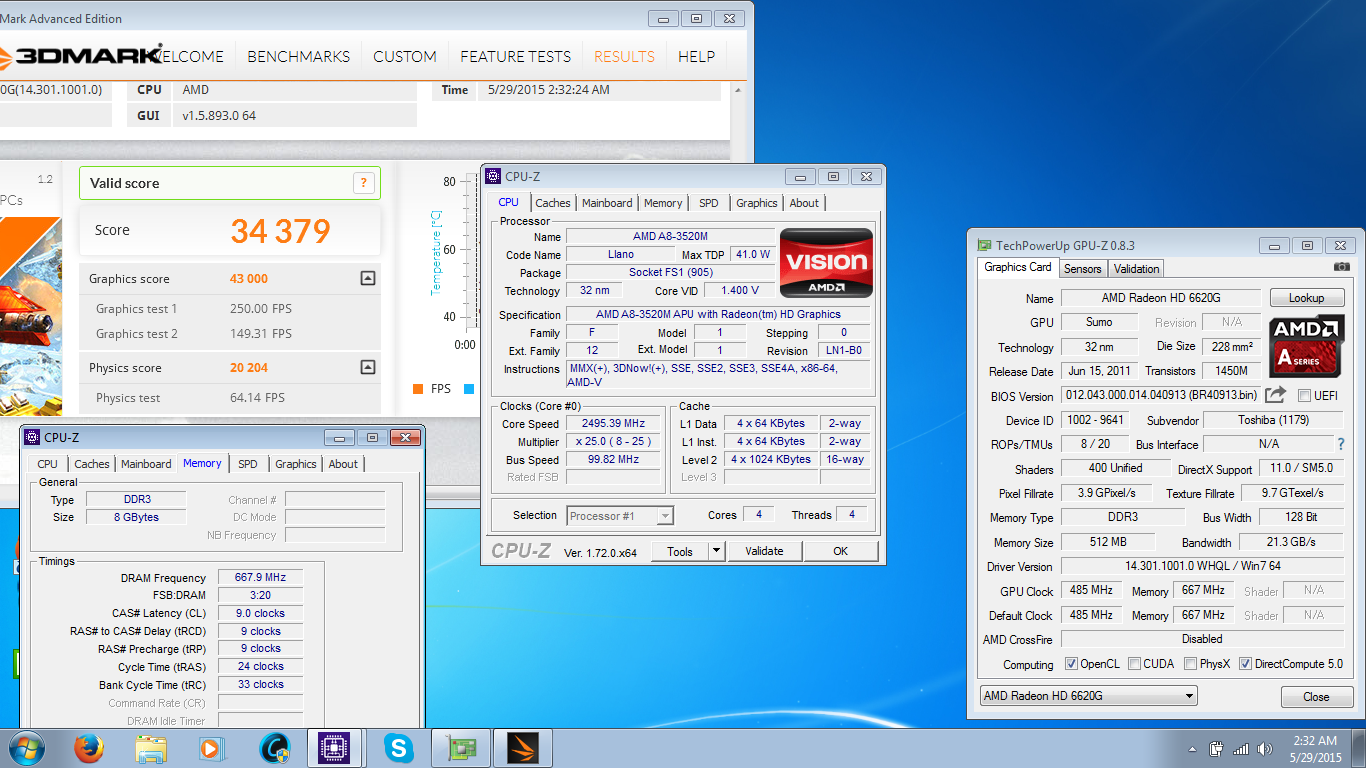This screenshot has width=1366, height=768.
Task: Open the Validation tab in GPU-Z
Action: (1137, 268)
